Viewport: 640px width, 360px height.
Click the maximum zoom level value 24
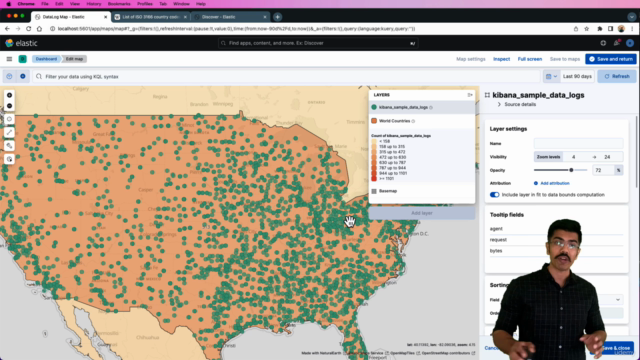tap(607, 157)
